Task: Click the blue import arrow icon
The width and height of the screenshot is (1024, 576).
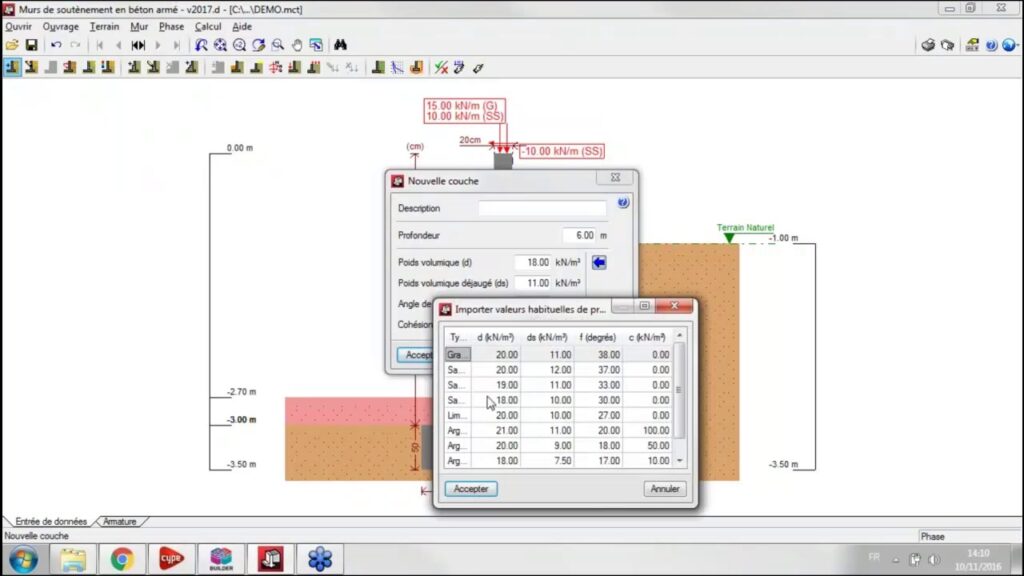Action: point(599,262)
